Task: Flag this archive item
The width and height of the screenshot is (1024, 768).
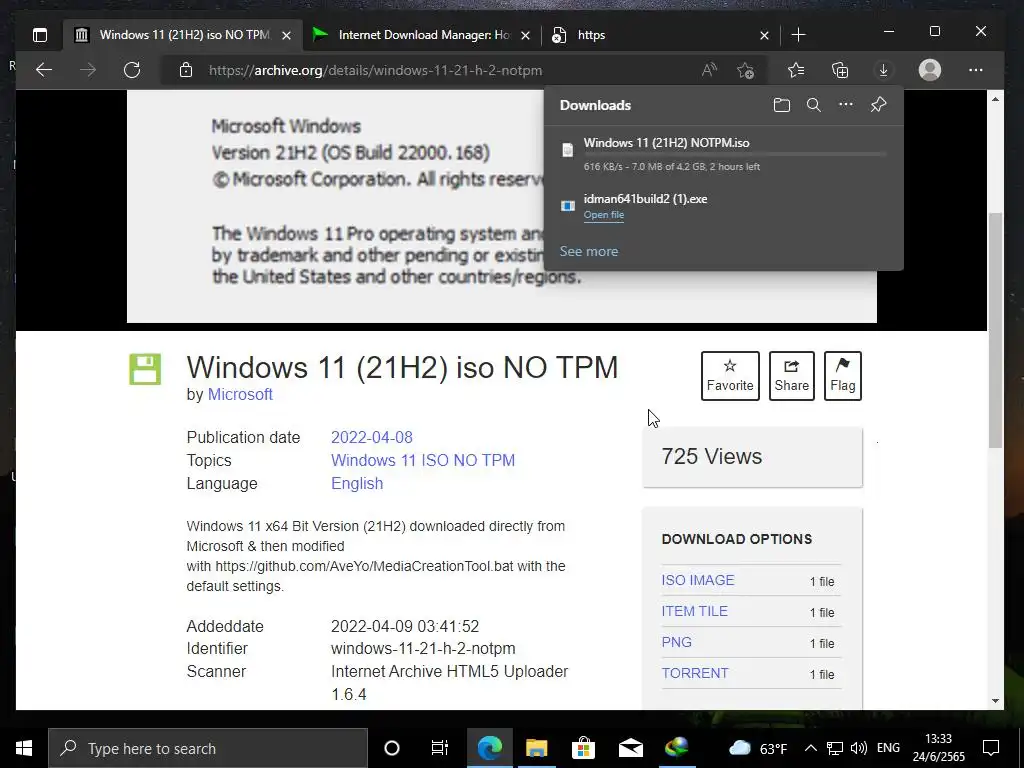Action: 842,376
